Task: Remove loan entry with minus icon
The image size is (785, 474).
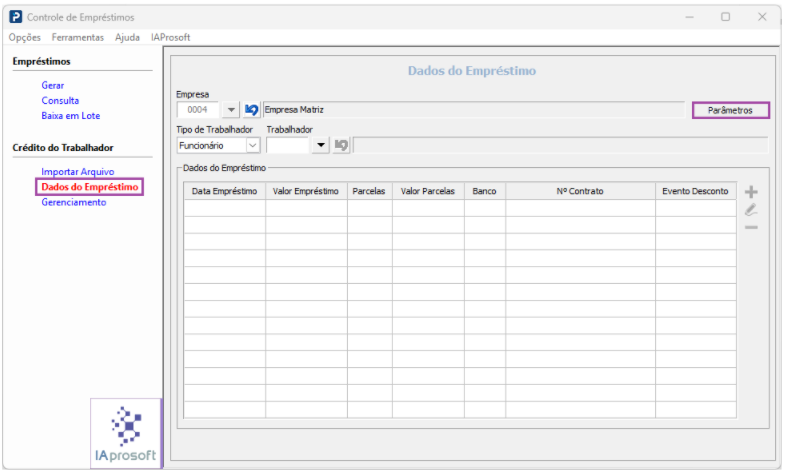Action: coord(751,227)
